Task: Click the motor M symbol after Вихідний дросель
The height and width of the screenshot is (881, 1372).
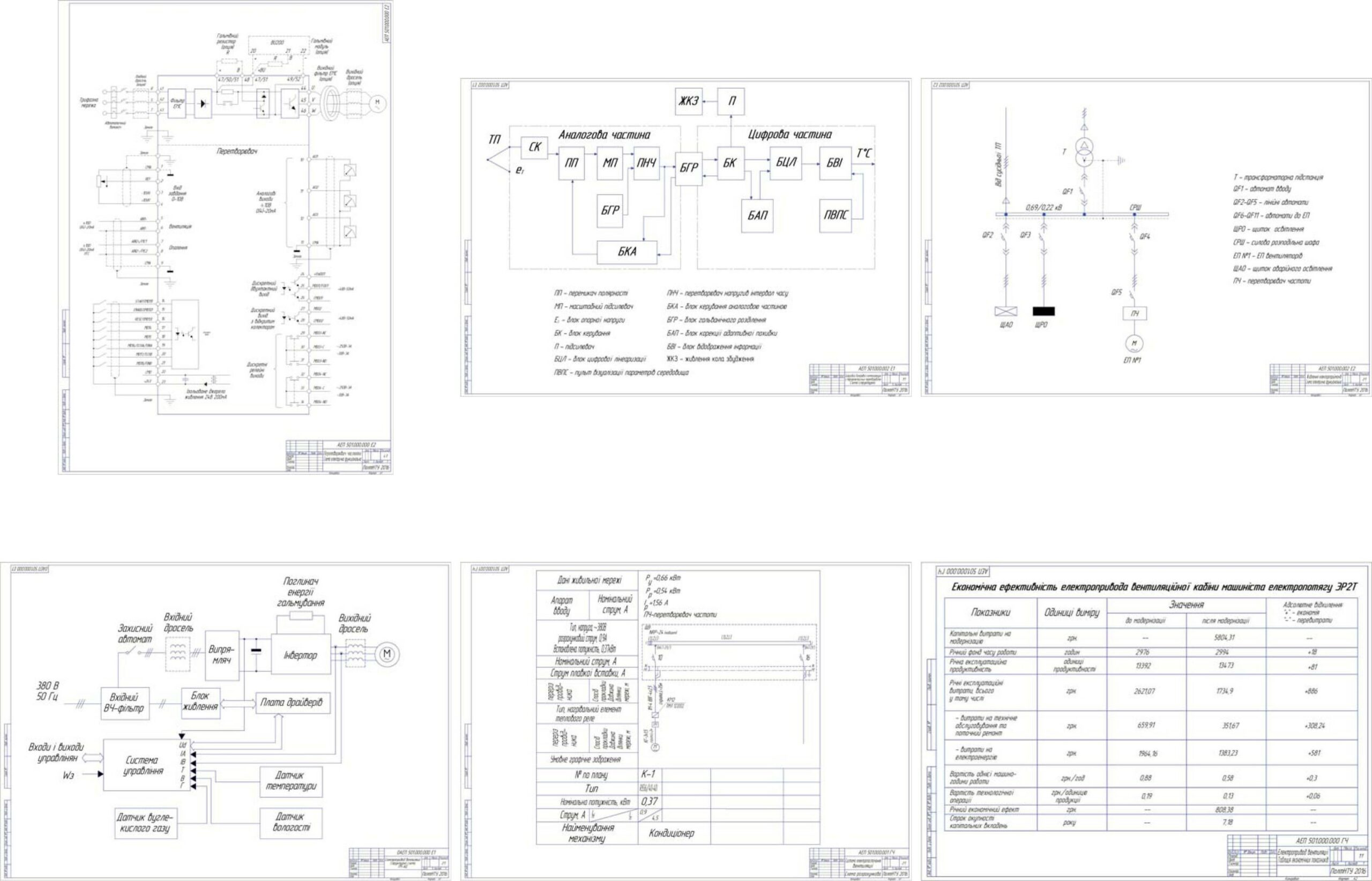Action: click(x=387, y=654)
